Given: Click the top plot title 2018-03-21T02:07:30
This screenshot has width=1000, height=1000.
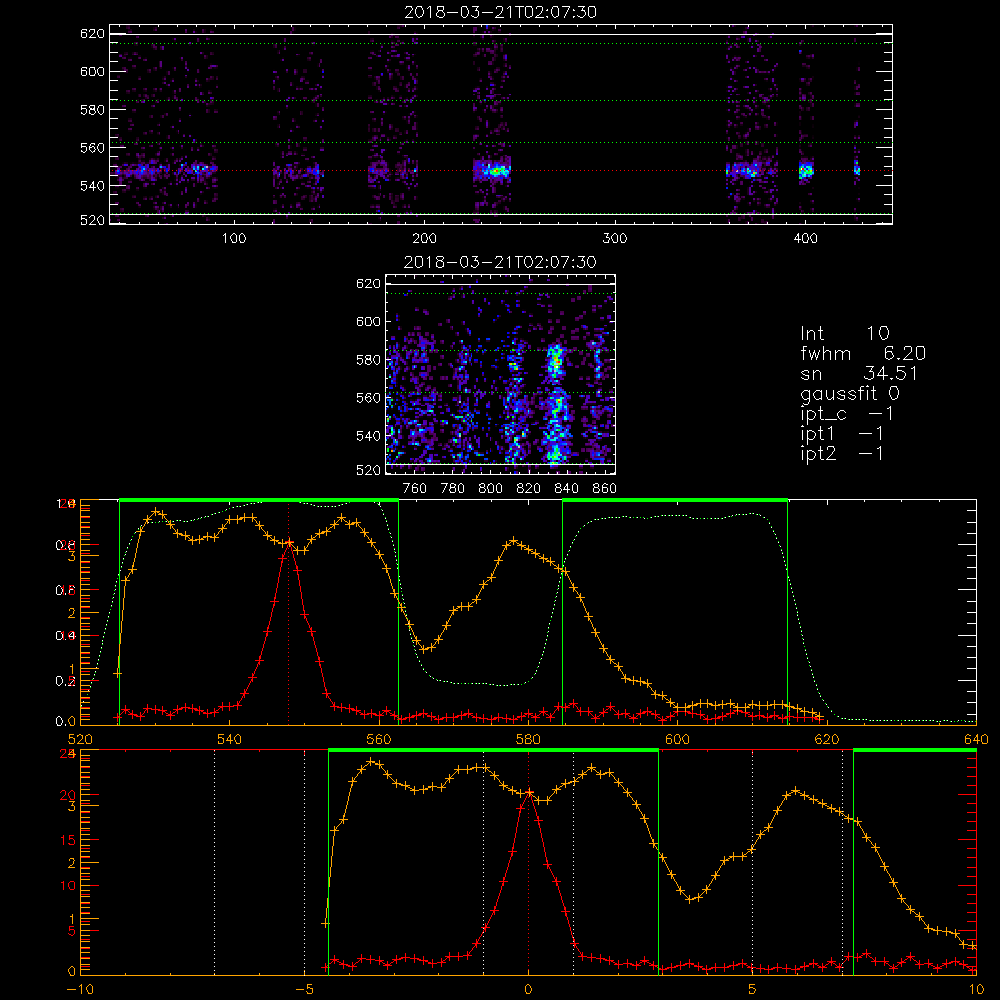Looking at the screenshot, I should (500, 12).
